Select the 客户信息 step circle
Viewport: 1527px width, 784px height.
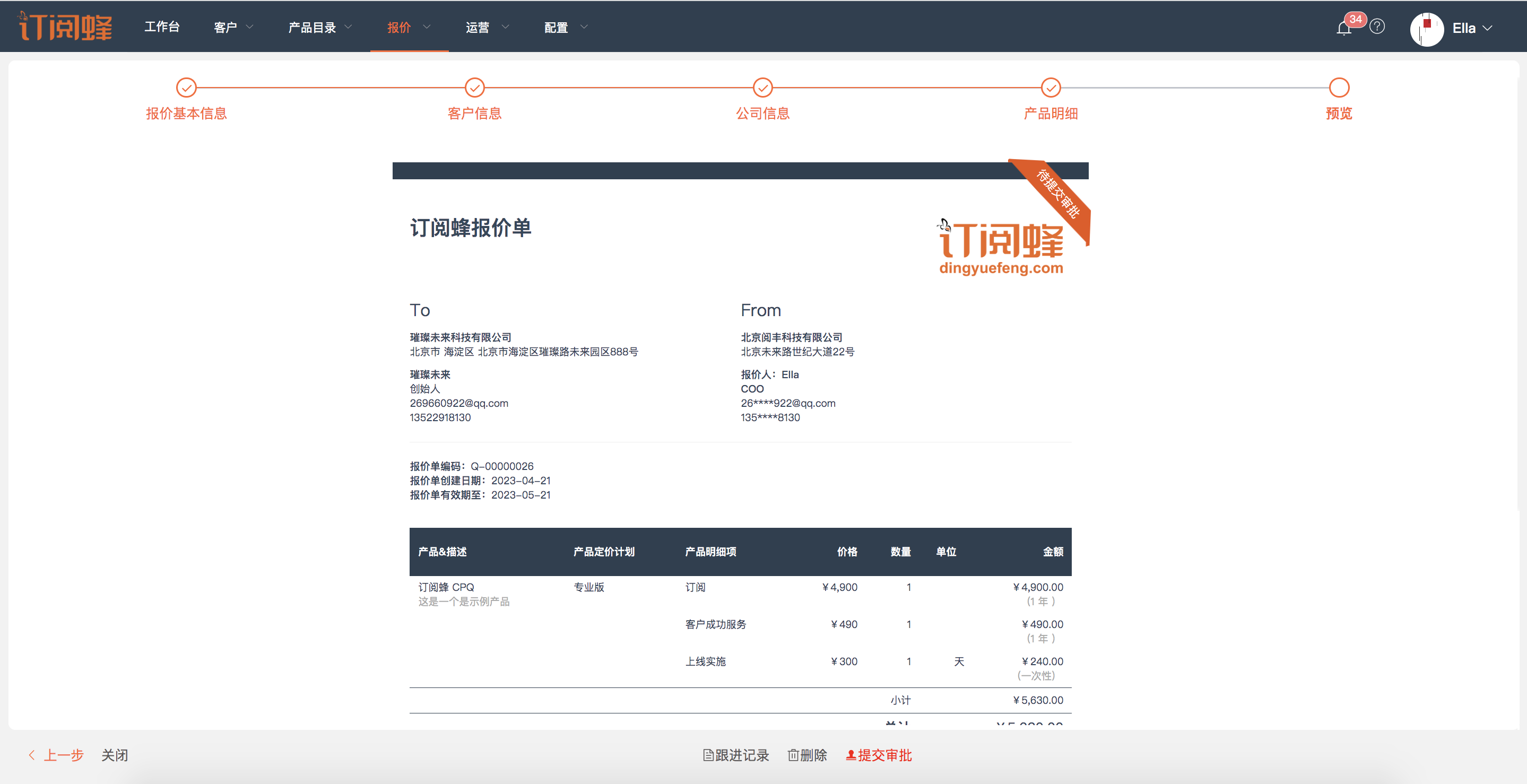[x=474, y=88]
